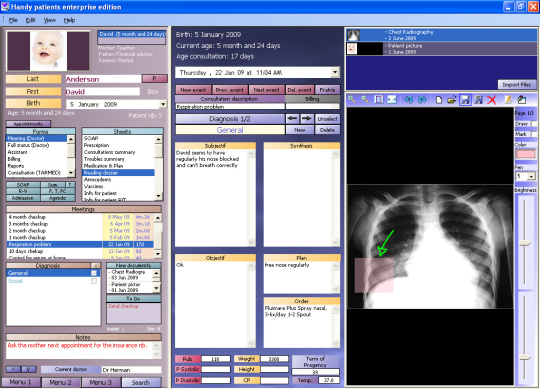This screenshot has width=540, height=389.
Task: Open the folder icon in image toolbar
Action: (451, 100)
